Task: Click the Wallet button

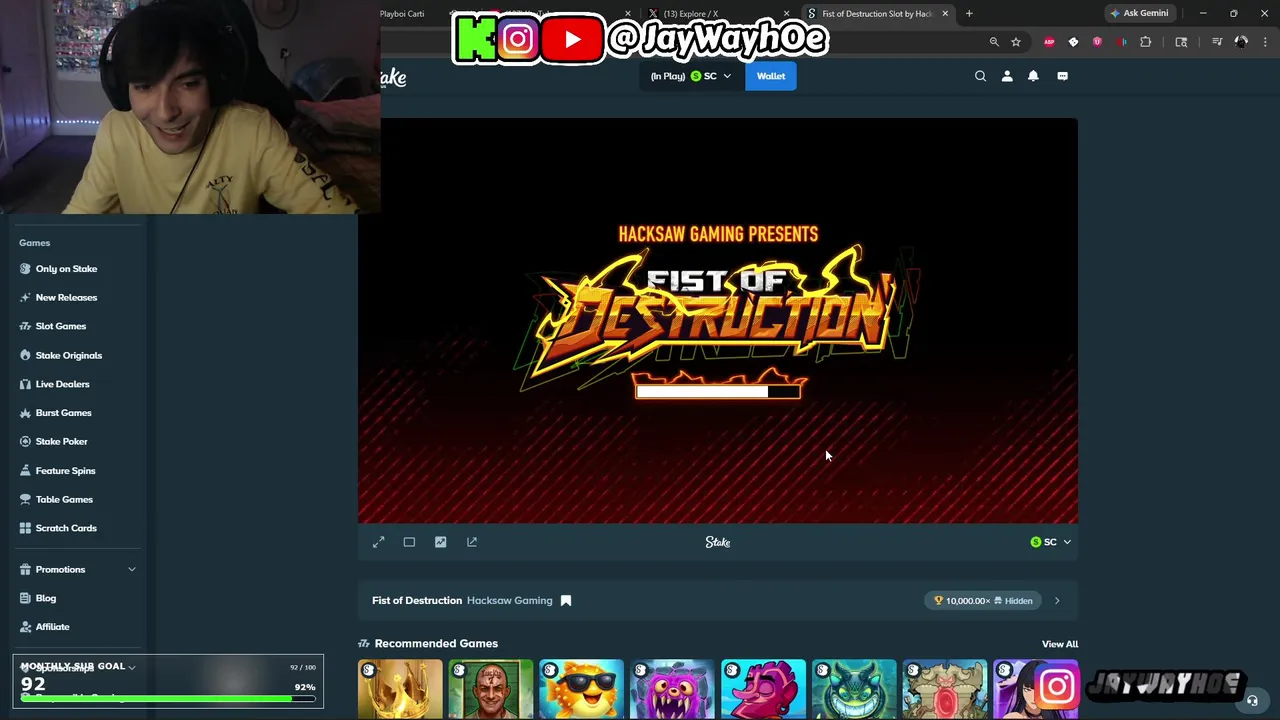Action: [771, 76]
